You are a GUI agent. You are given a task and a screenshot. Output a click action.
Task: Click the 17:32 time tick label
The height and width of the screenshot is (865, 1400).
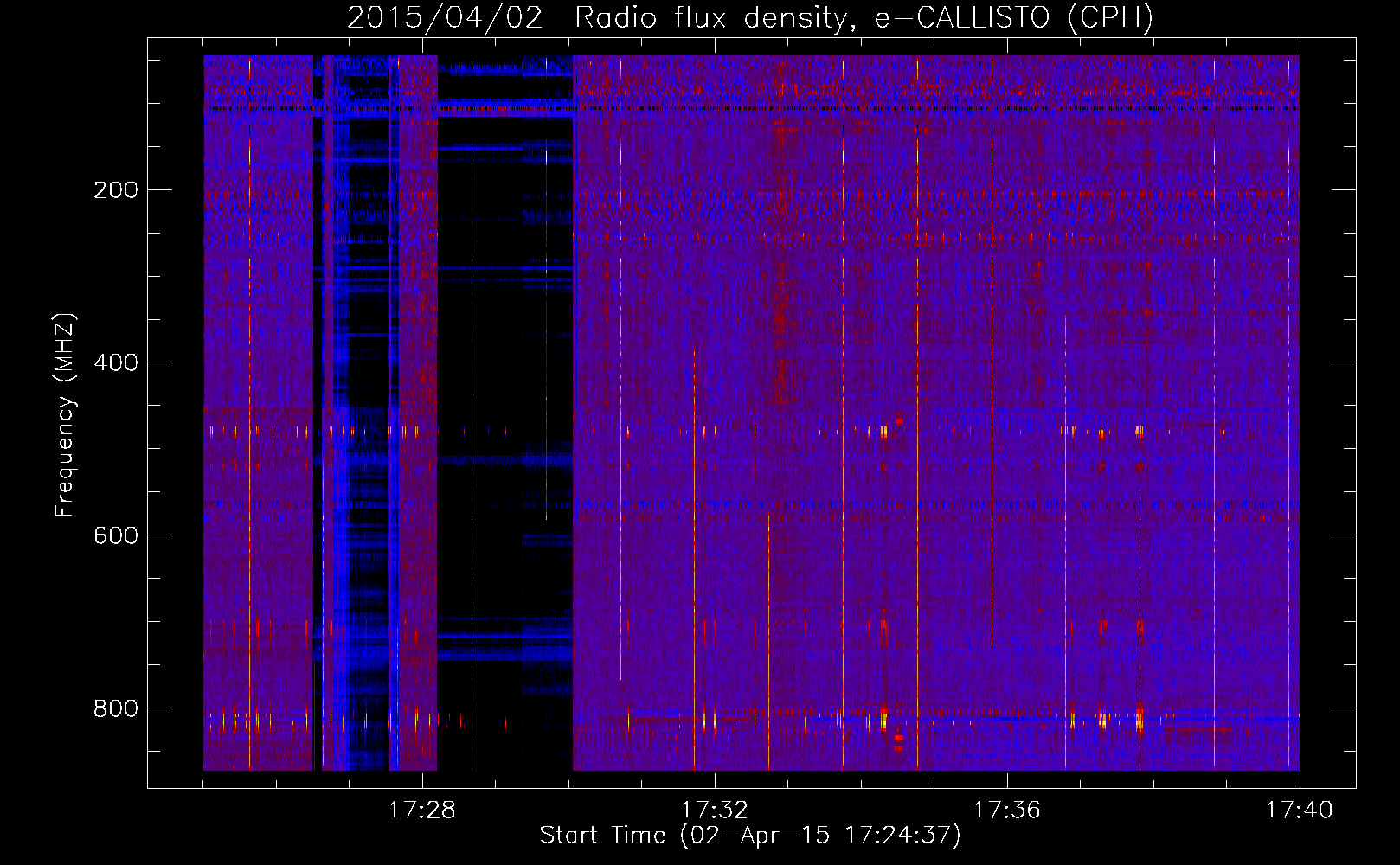(715, 811)
